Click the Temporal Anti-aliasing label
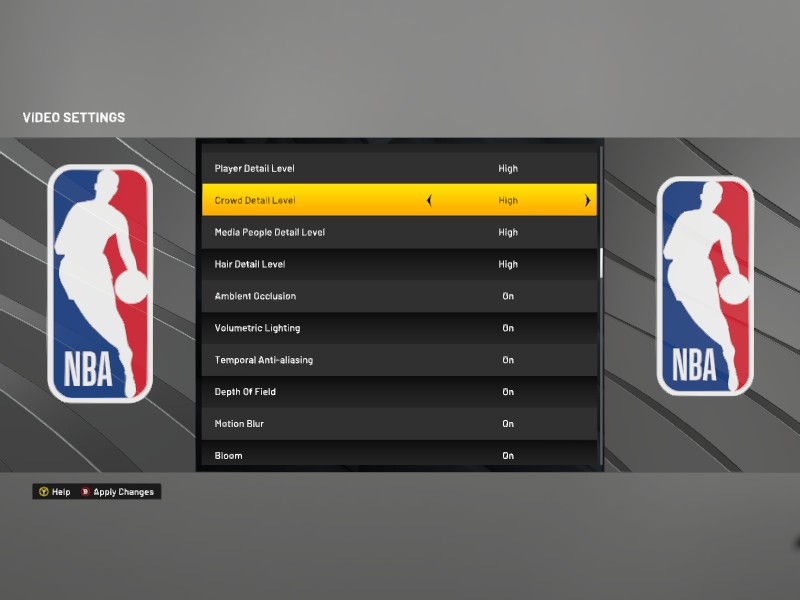The image size is (800, 600). click(264, 360)
